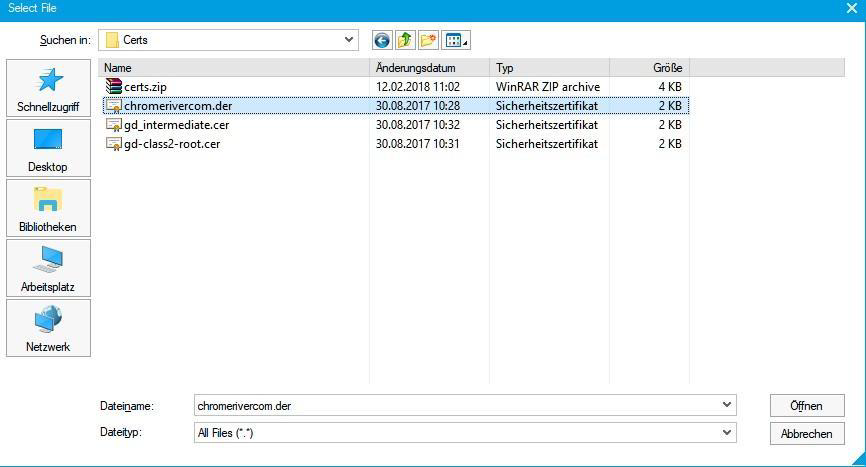866x467 pixels.
Task: Sort by Änderungsdatum column header
Action: tap(430, 68)
